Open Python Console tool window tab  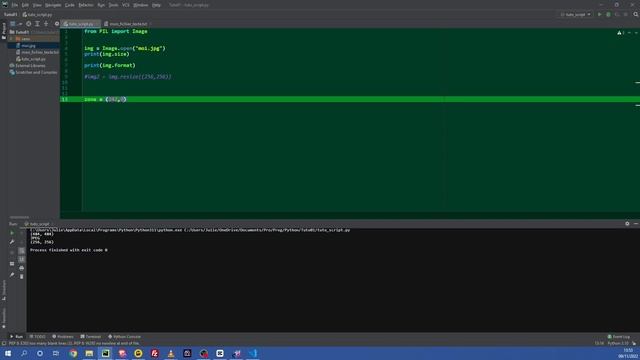coord(124,337)
